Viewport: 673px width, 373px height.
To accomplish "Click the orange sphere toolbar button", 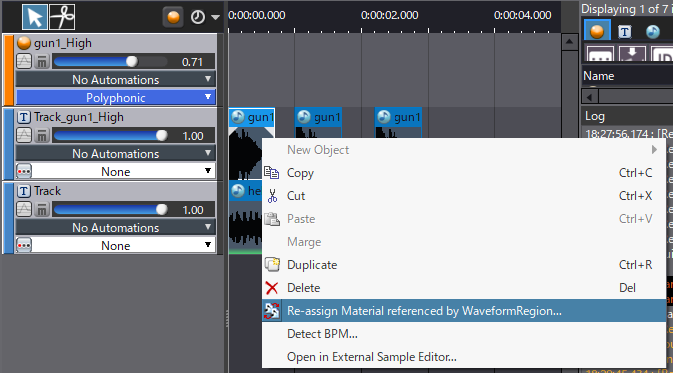I will (173, 18).
